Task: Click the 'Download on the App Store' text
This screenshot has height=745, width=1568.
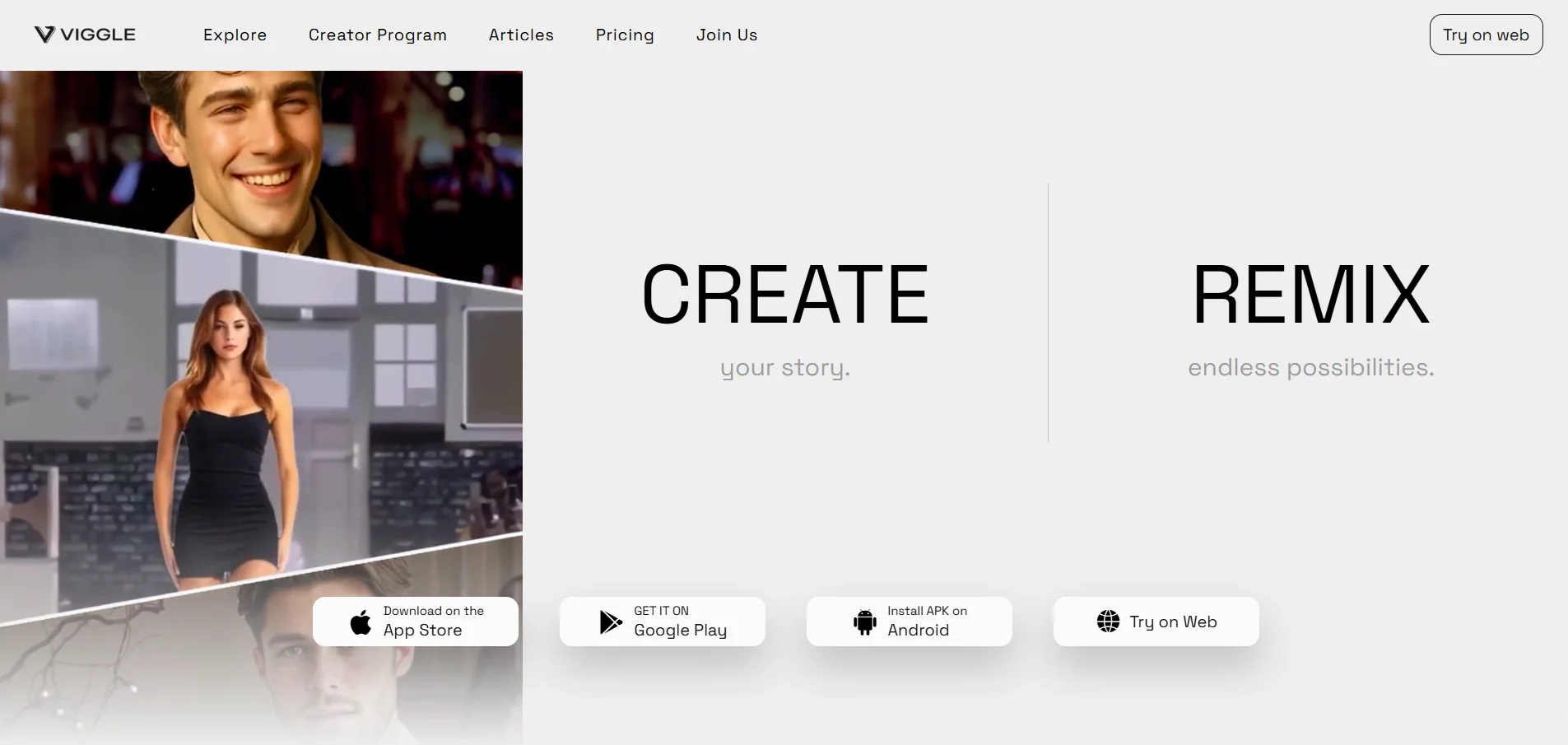Action: coord(433,622)
